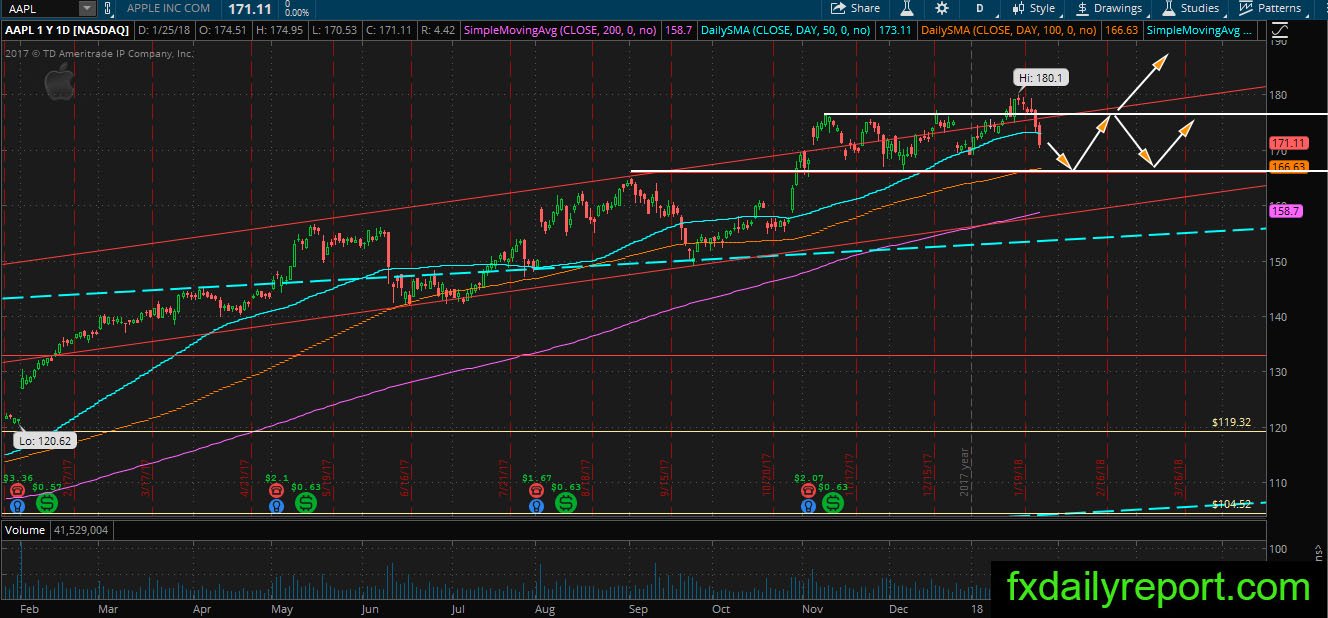Open the Studies menu
This screenshot has width=1328, height=618.
(x=1190, y=8)
